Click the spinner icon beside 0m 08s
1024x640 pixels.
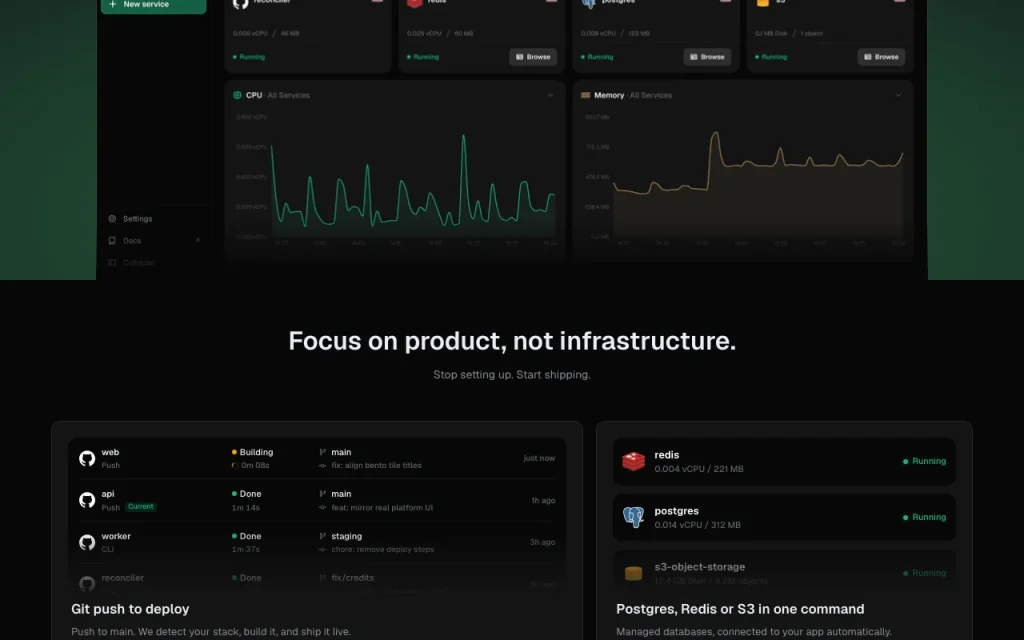(x=234, y=466)
